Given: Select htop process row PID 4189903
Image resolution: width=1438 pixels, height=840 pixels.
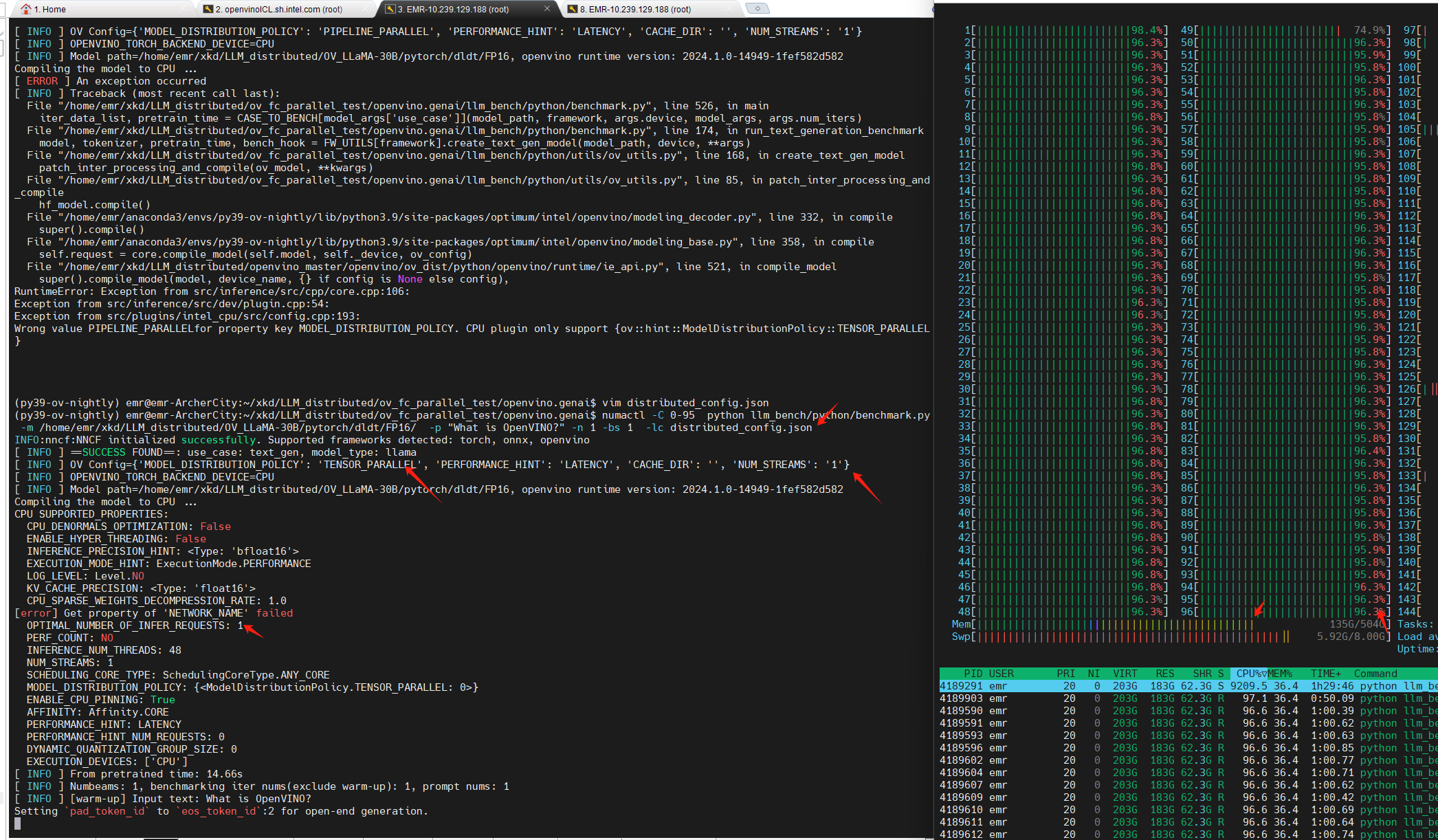Looking at the screenshot, I should coord(1188,698).
